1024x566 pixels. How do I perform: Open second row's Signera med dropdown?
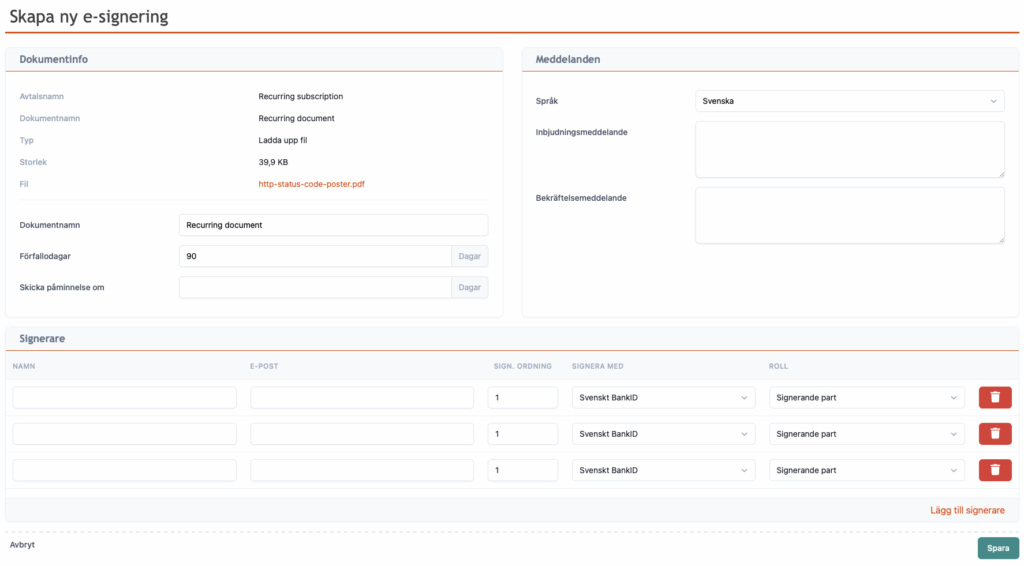(663, 434)
